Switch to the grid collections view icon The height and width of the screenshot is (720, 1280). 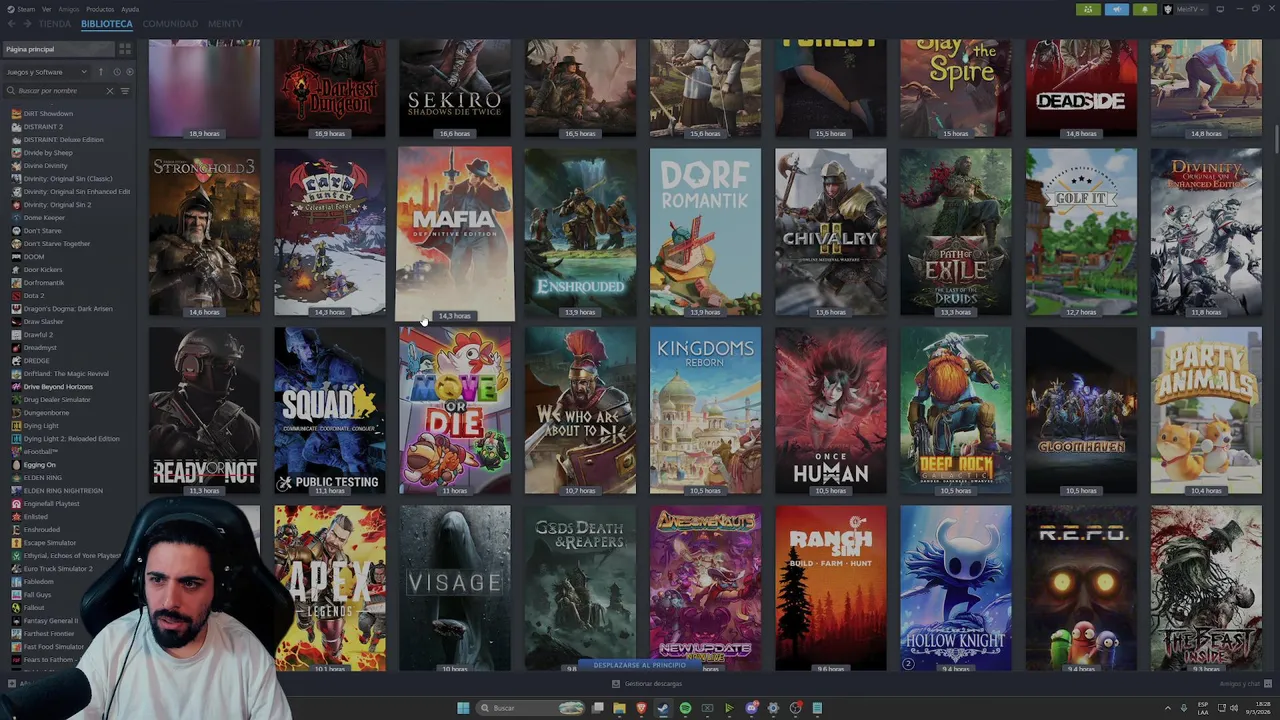coord(125,49)
